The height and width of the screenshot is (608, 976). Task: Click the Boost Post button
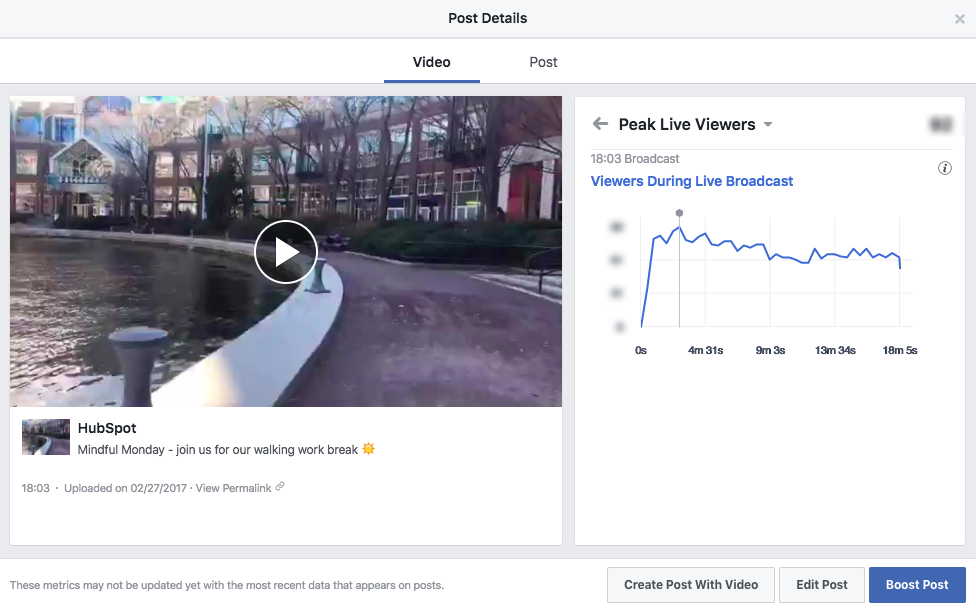pyautogui.click(x=917, y=584)
